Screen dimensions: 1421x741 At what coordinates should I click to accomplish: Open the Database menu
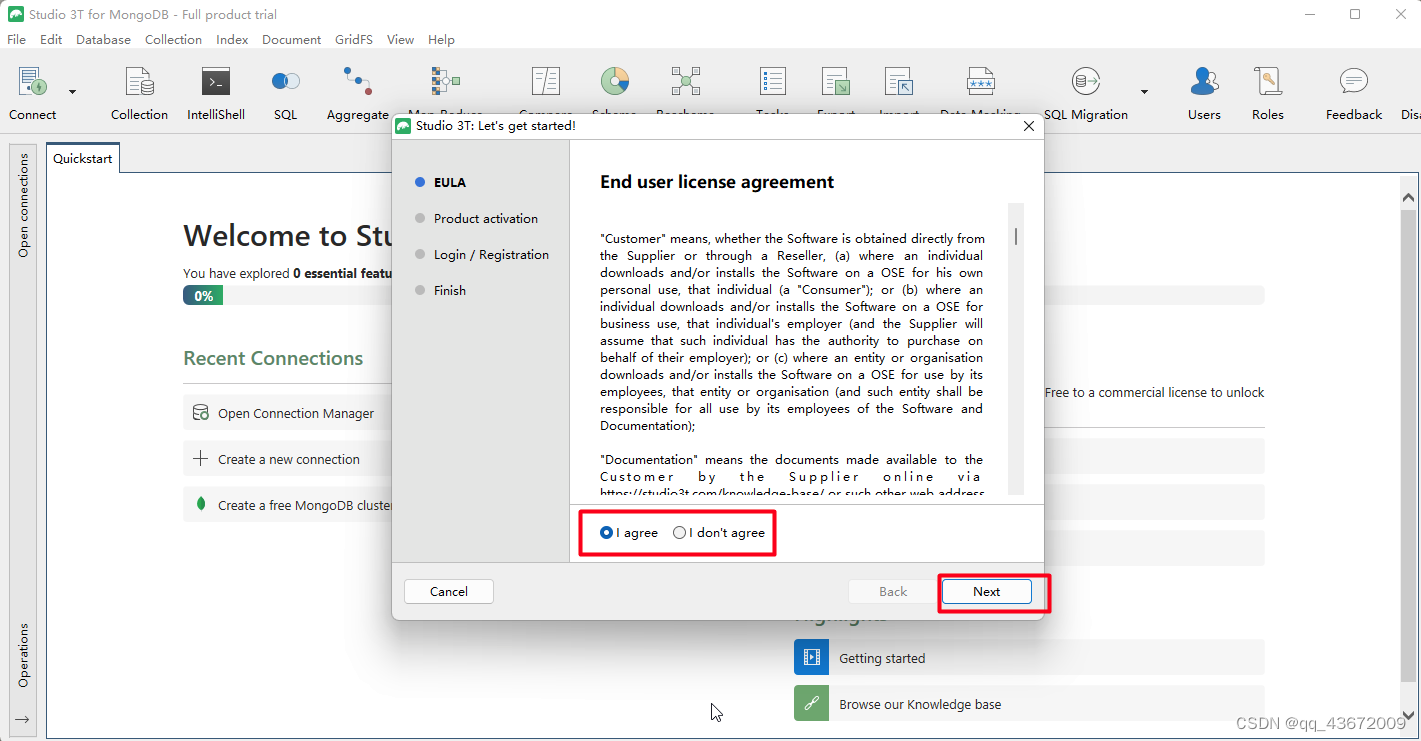pyautogui.click(x=104, y=40)
